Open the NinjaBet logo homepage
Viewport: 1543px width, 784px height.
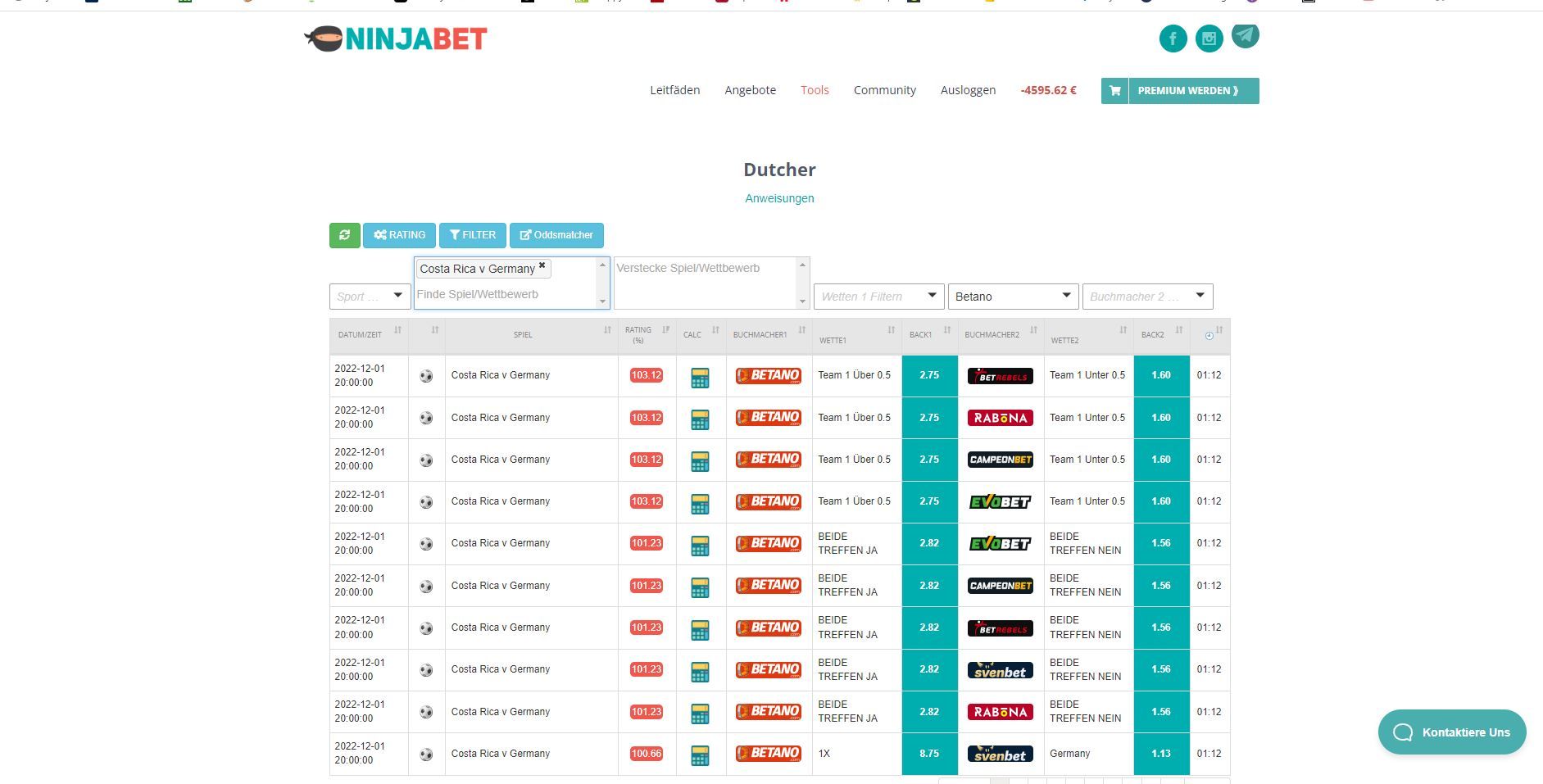[x=396, y=39]
